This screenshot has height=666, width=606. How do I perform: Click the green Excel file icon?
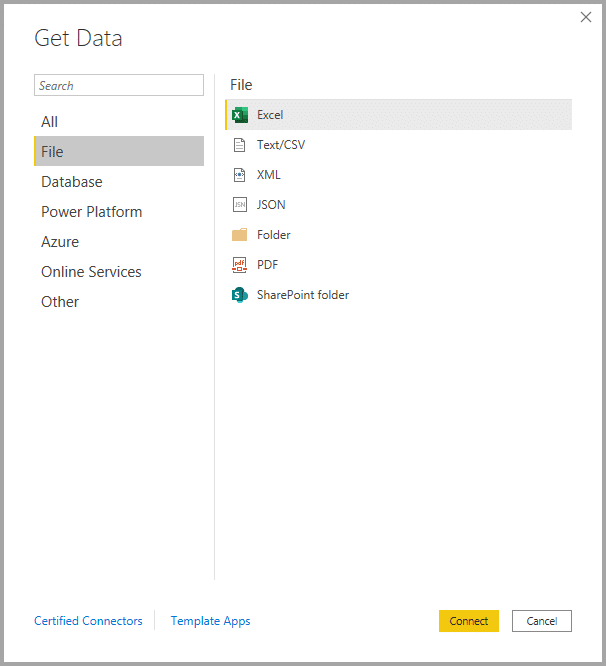[x=240, y=115]
